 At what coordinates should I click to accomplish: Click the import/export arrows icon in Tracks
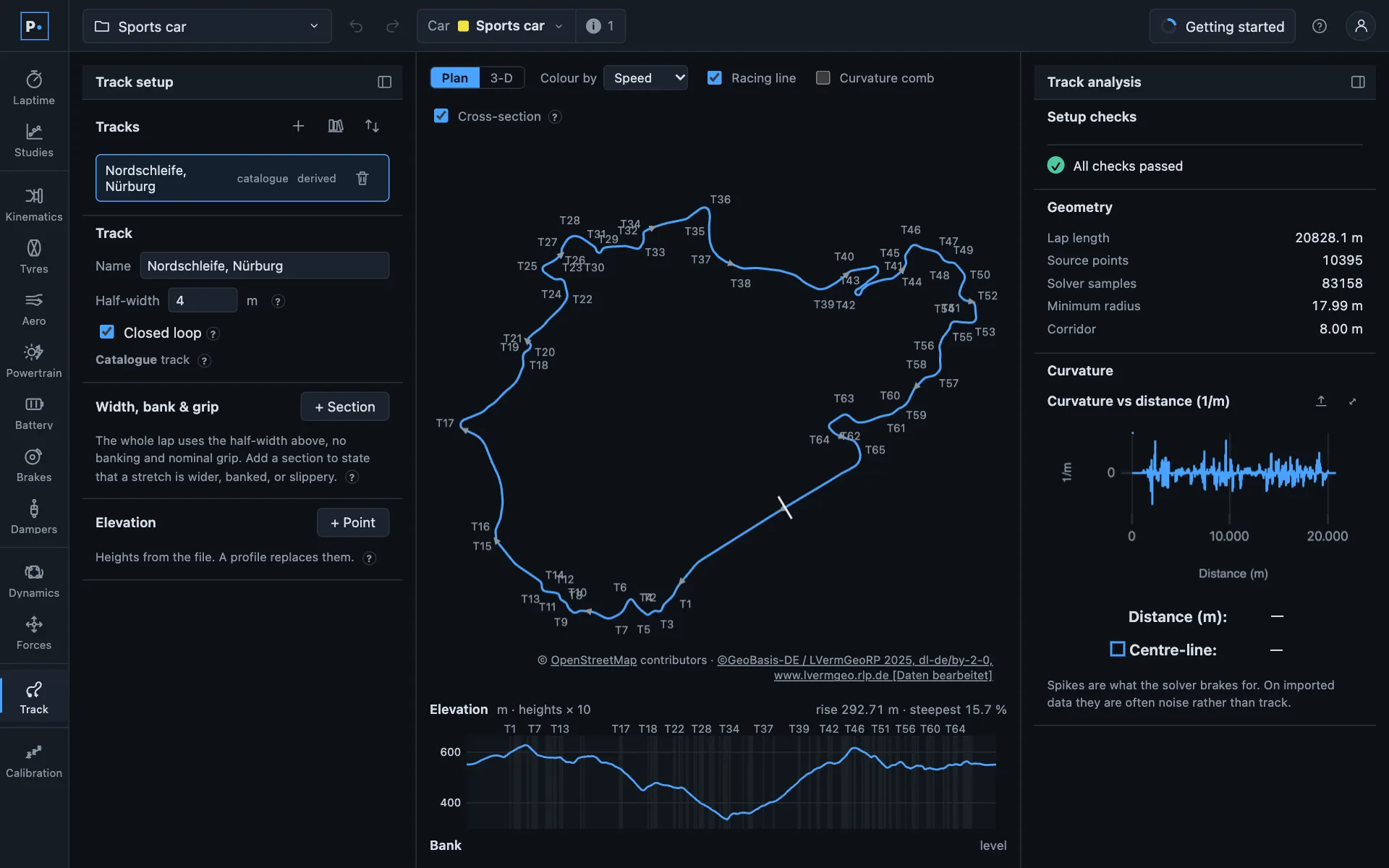(x=372, y=126)
